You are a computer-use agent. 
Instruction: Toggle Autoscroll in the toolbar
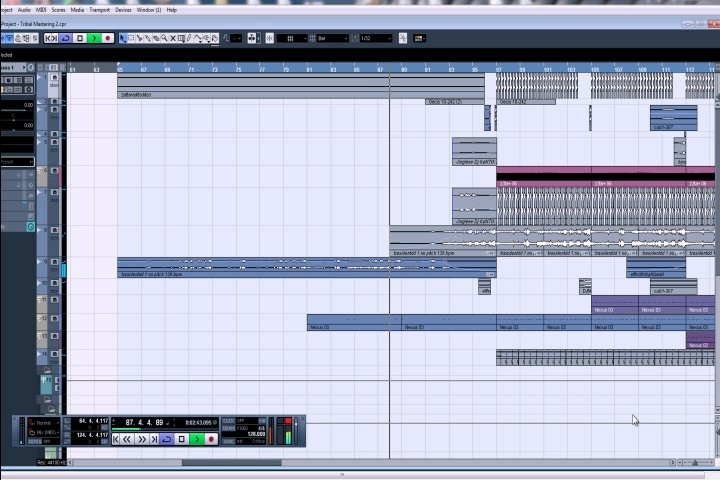[252, 39]
